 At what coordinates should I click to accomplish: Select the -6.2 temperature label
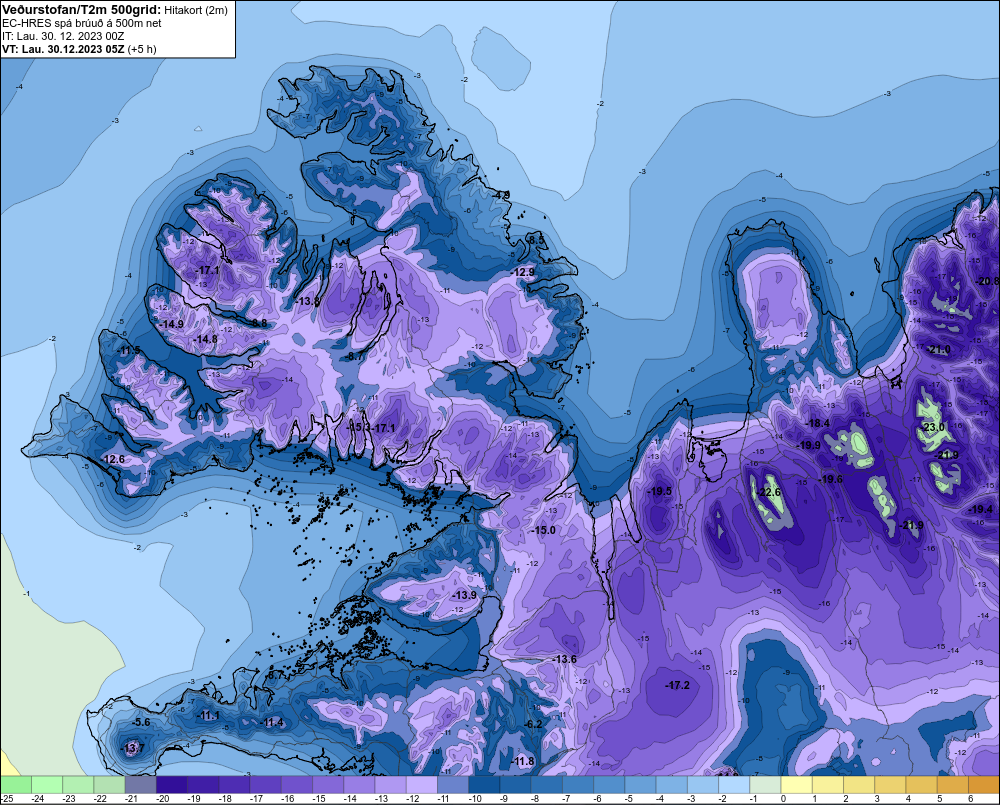[533, 724]
